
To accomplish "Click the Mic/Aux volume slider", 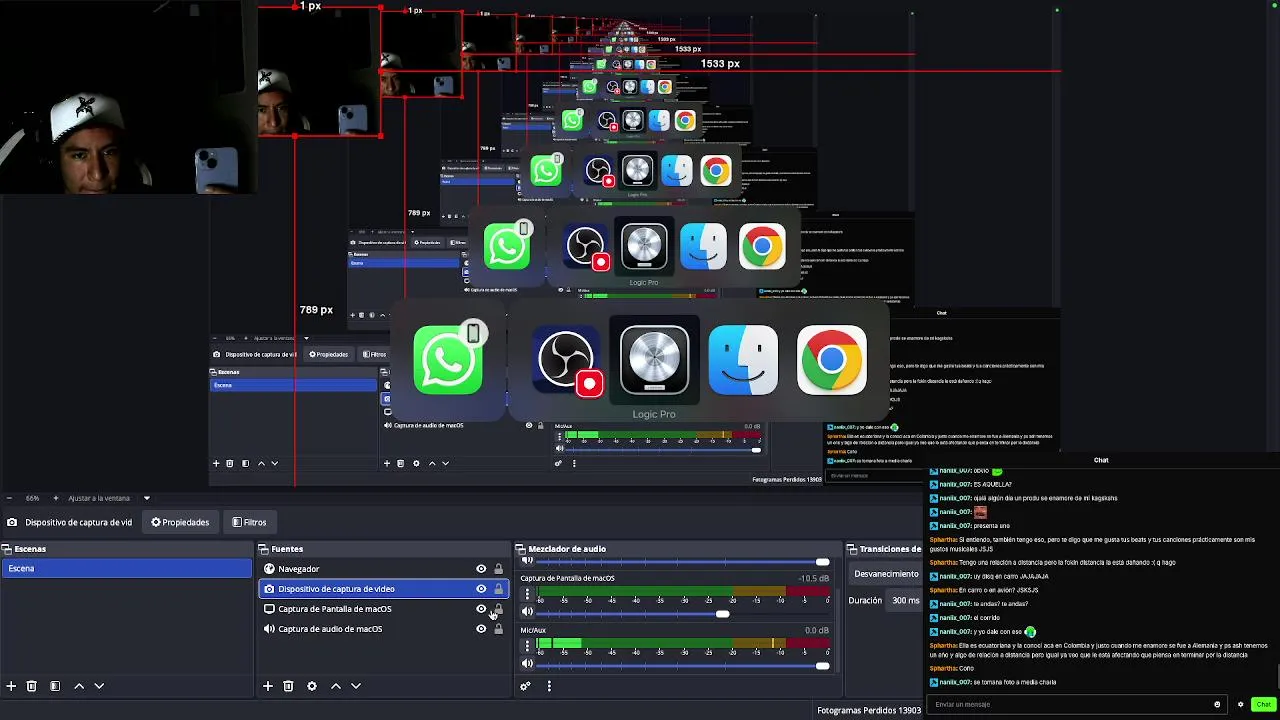I will [x=683, y=665].
